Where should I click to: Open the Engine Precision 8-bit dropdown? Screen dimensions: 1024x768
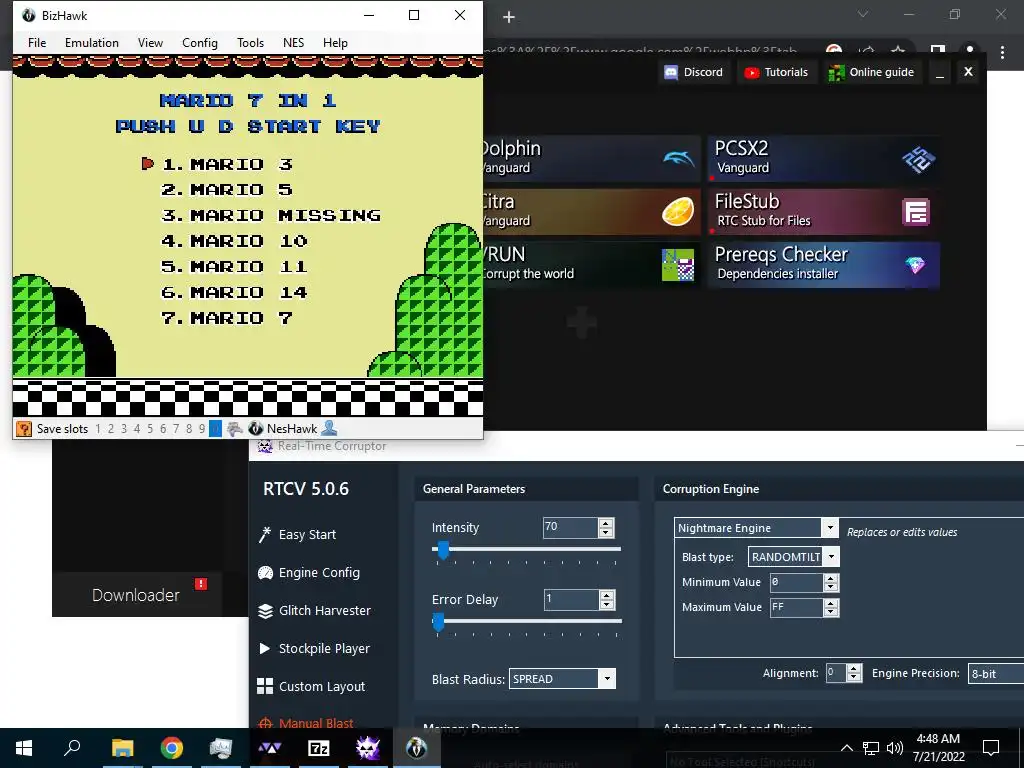[x=996, y=673]
